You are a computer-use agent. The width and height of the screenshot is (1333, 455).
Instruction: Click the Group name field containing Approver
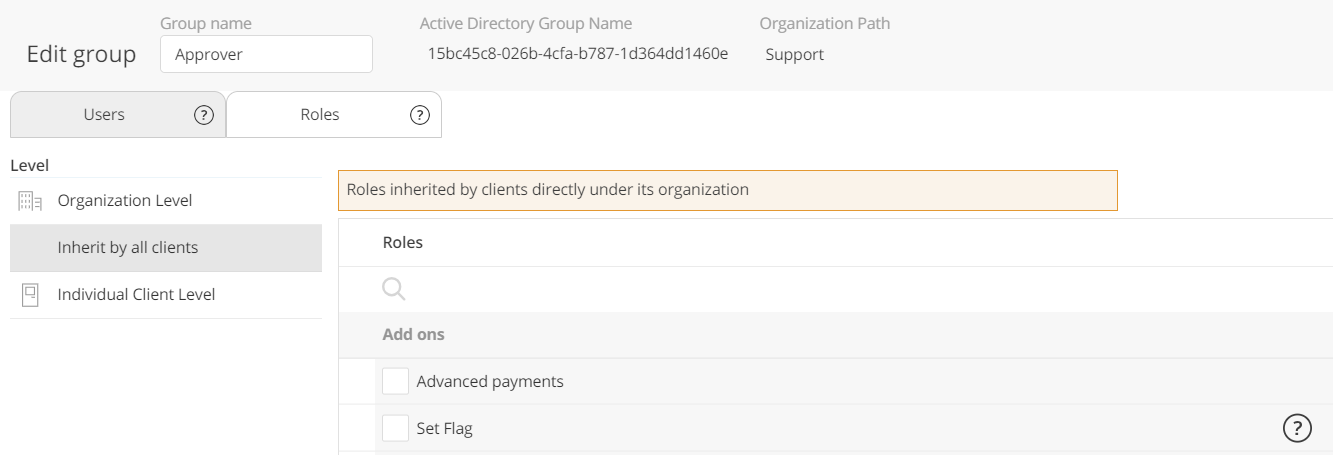[x=266, y=55]
